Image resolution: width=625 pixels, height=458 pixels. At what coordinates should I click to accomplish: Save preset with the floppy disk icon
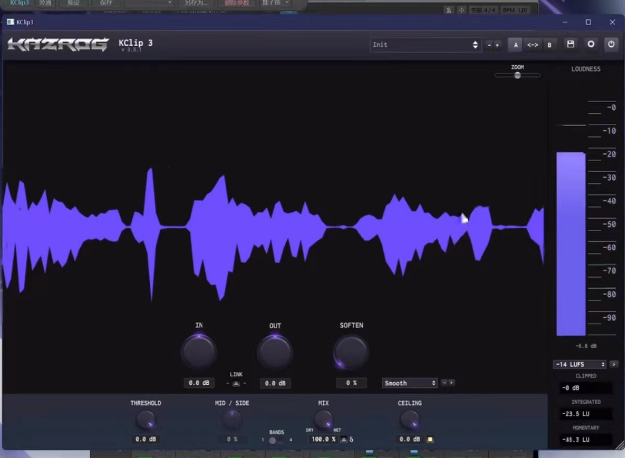click(570, 44)
